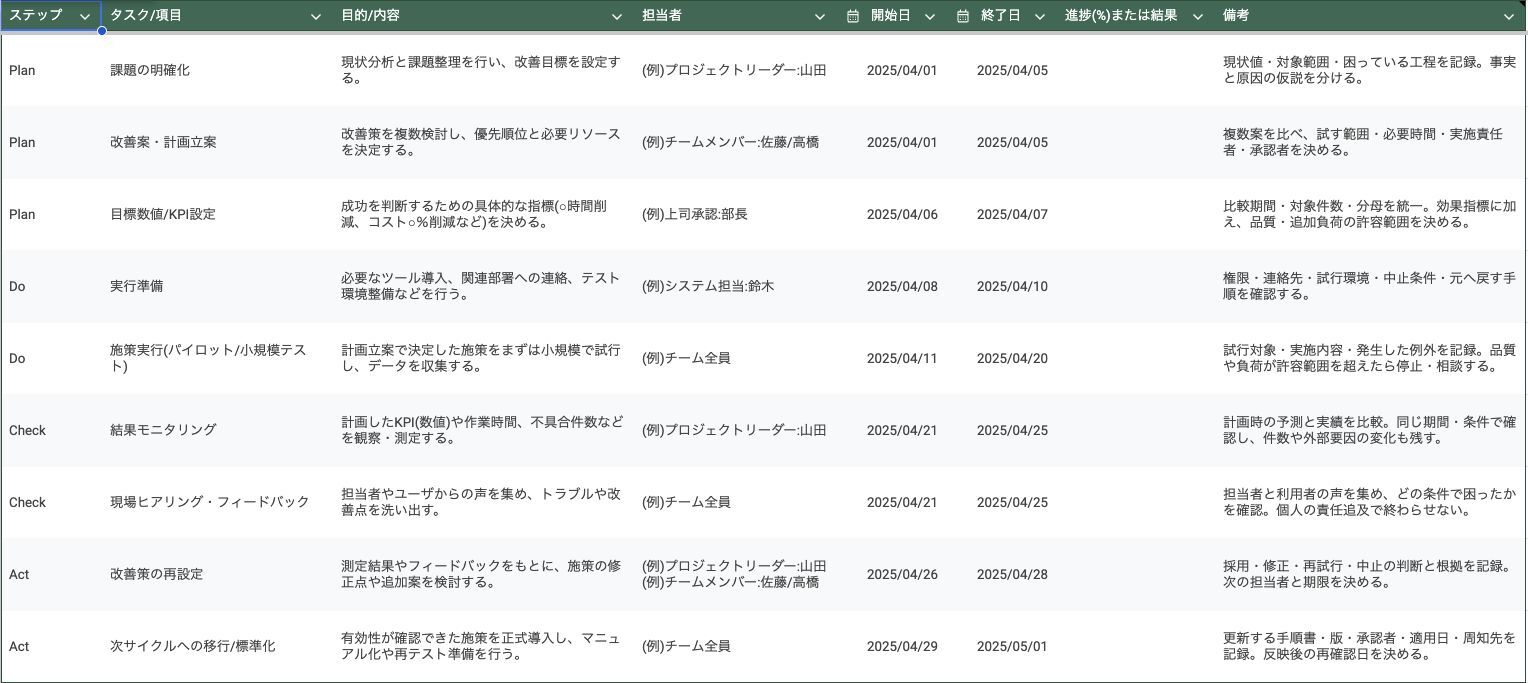Select the 改善策の再設定 task cell

[217, 574]
